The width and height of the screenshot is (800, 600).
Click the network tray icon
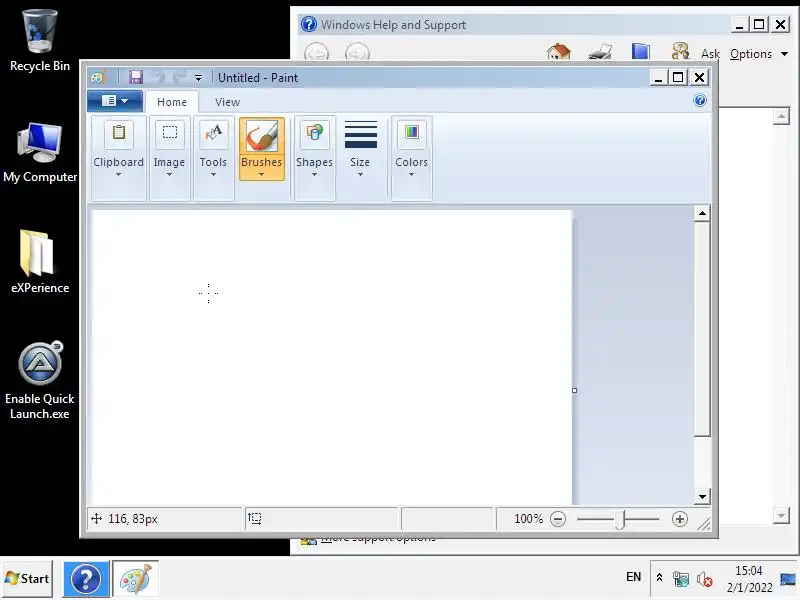(x=681, y=579)
